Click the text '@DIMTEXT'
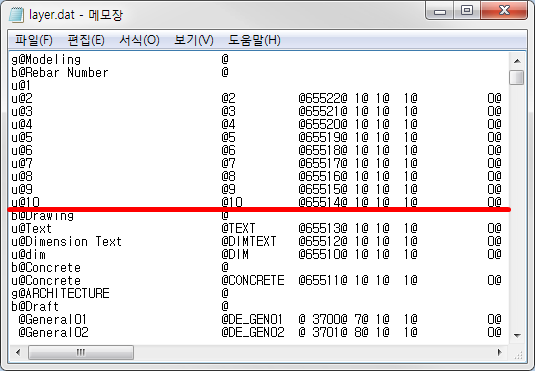The height and width of the screenshot is (371, 535). (x=249, y=242)
